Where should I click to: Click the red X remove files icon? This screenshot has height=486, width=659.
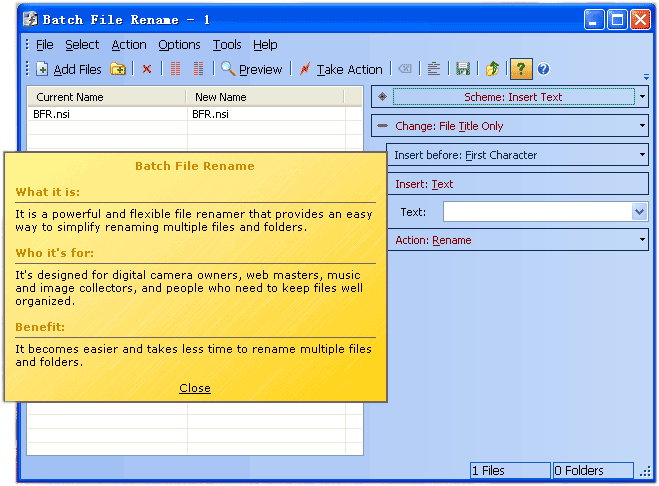147,69
